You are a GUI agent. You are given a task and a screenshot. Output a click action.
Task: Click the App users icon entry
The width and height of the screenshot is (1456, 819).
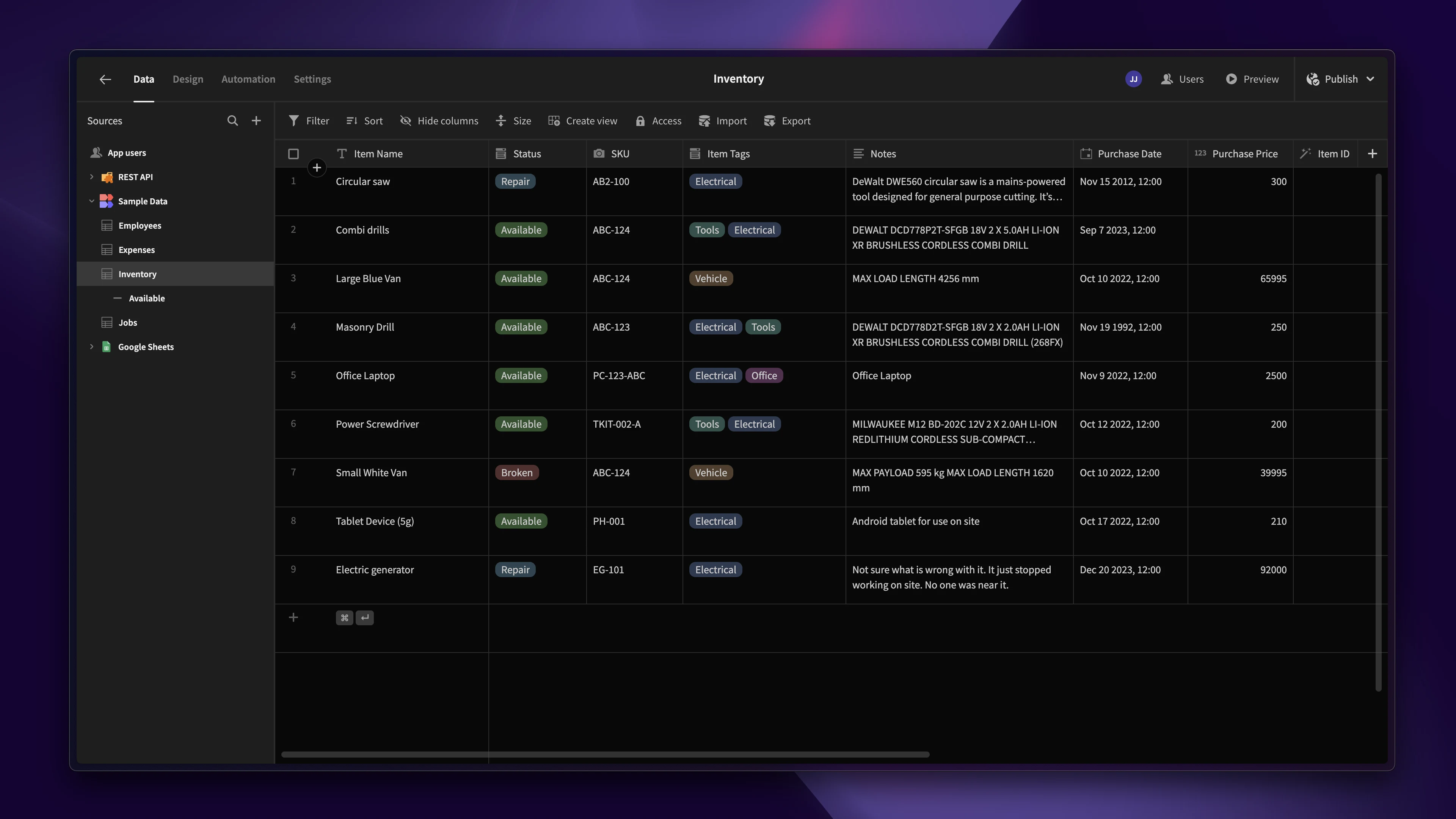[96, 152]
